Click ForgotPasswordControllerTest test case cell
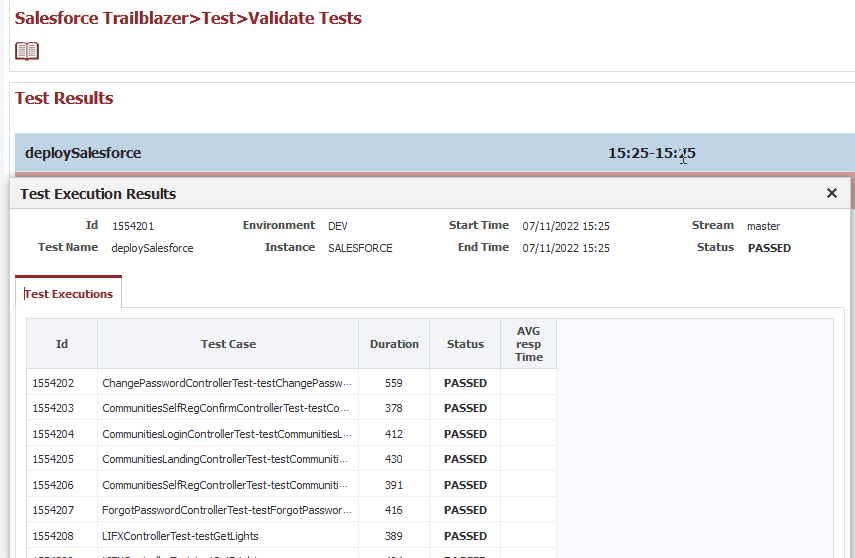855x558 pixels. [227, 509]
